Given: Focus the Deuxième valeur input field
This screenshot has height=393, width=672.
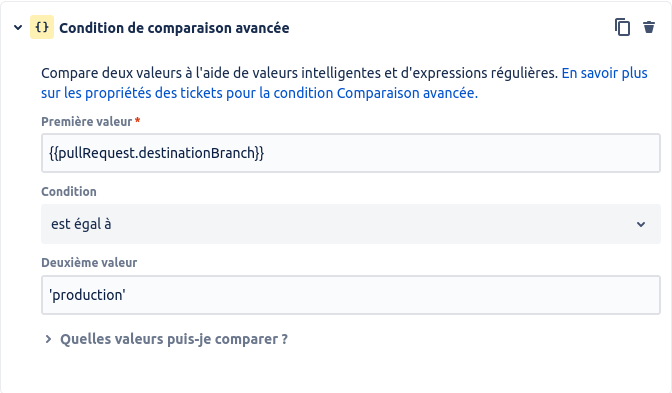Looking at the screenshot, I should 351,295.
